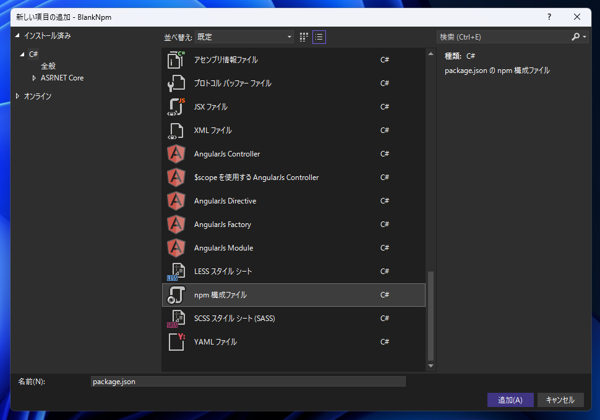Viewport: 600px width, 420px height.
Task: Click the AngularJs Module icon
Action: 176,248
